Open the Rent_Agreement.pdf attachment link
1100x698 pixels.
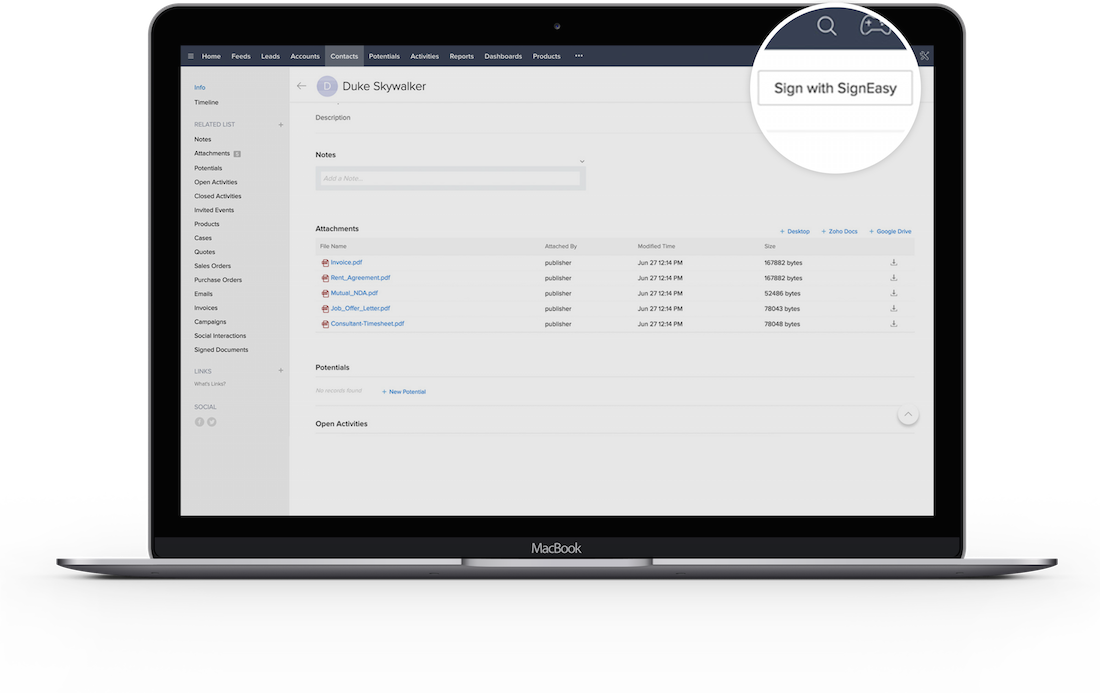(361, 278)
